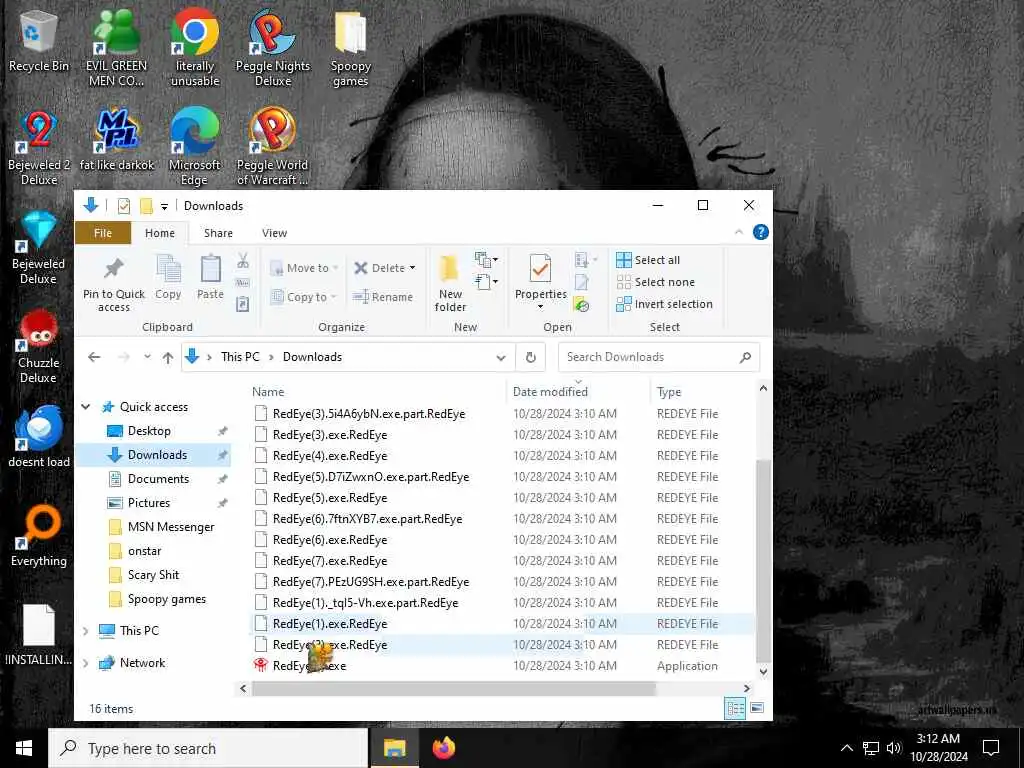
Task: Switch to the Share ribbon tab
Action: pyautogui.click(x=218, y=233)
